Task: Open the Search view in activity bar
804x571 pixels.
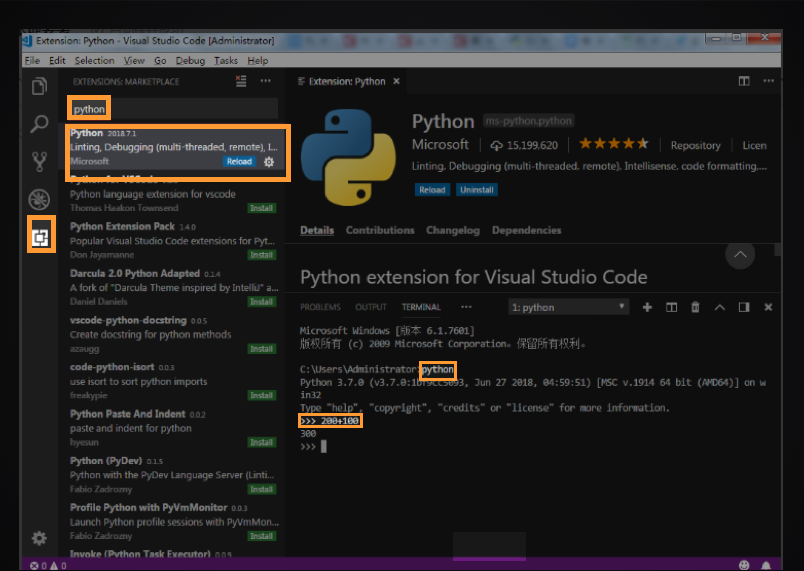Action: point(39,124)
